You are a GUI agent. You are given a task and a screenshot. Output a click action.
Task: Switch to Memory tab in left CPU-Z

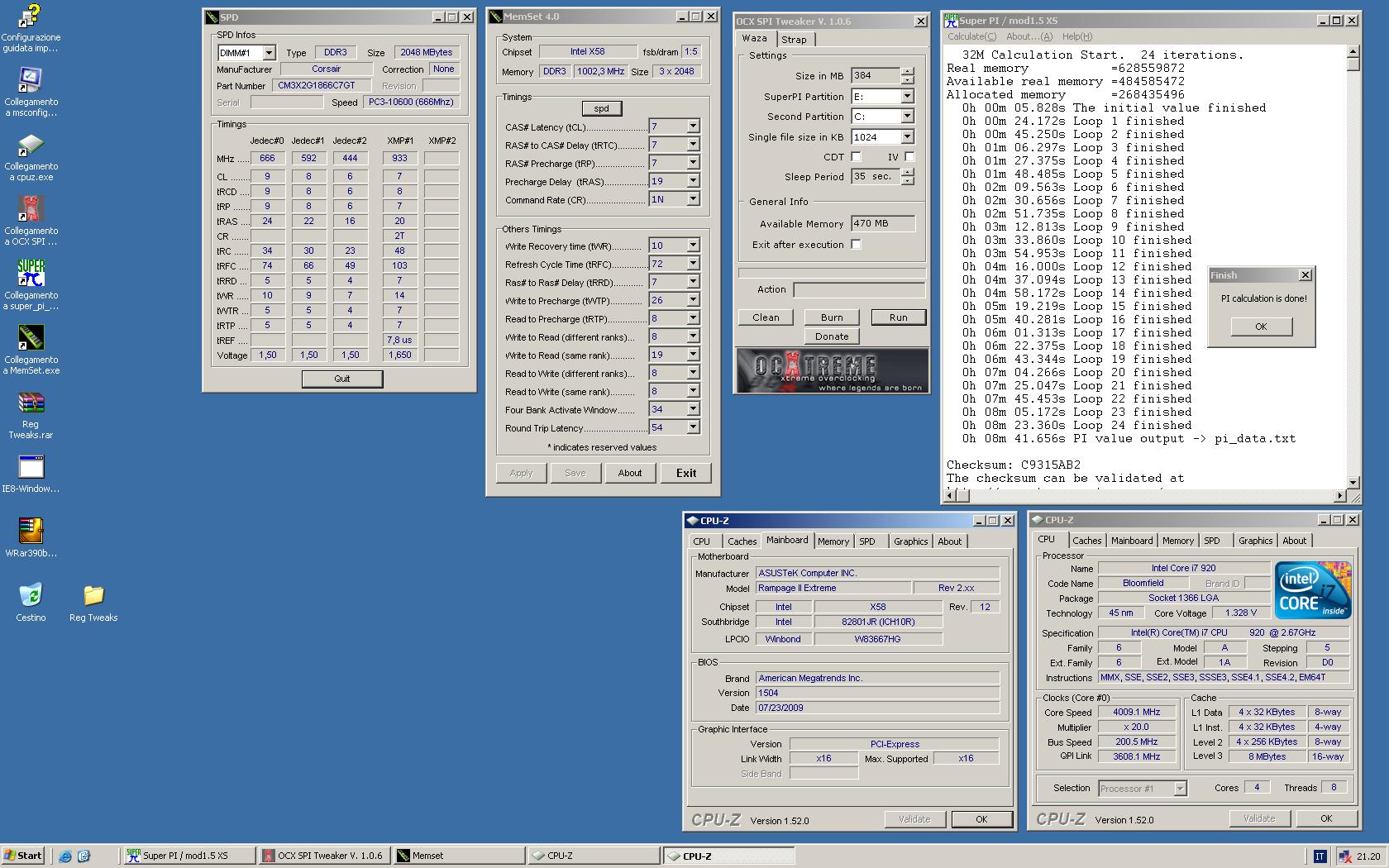click(833, 541)
